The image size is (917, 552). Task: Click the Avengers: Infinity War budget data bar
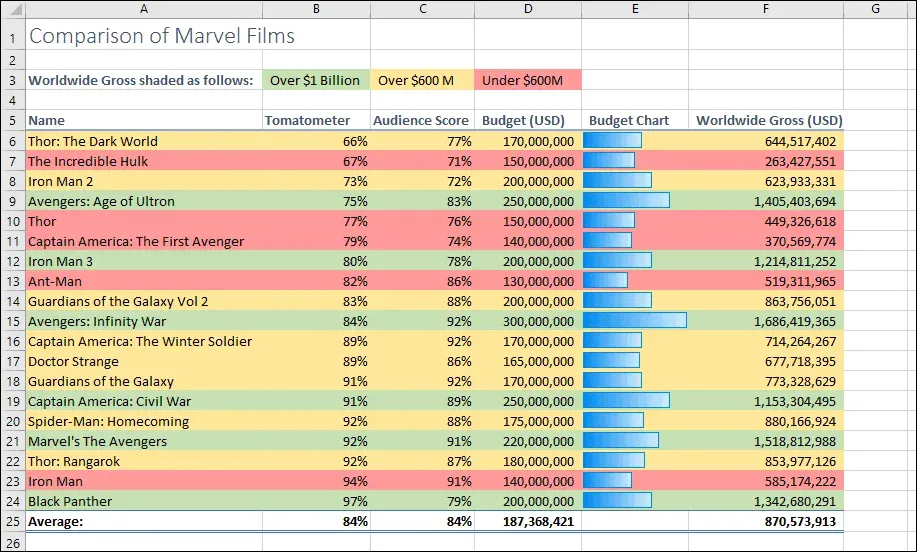click(x=635, y=321)
